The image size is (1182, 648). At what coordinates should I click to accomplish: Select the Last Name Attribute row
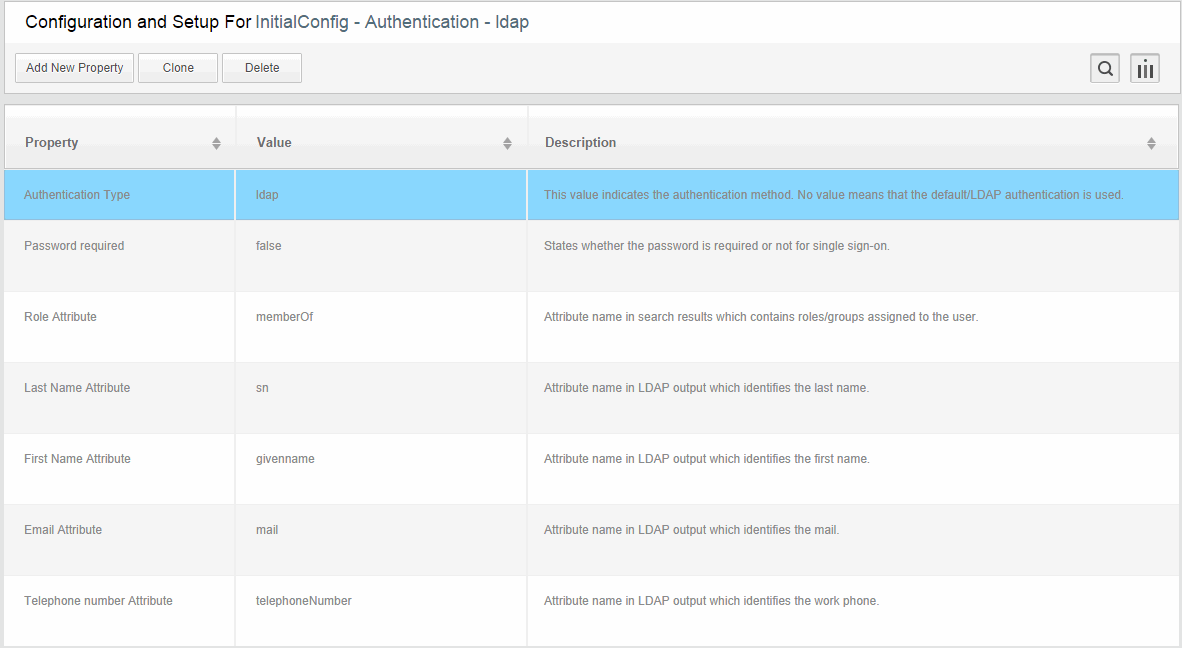tap(77, 388)
